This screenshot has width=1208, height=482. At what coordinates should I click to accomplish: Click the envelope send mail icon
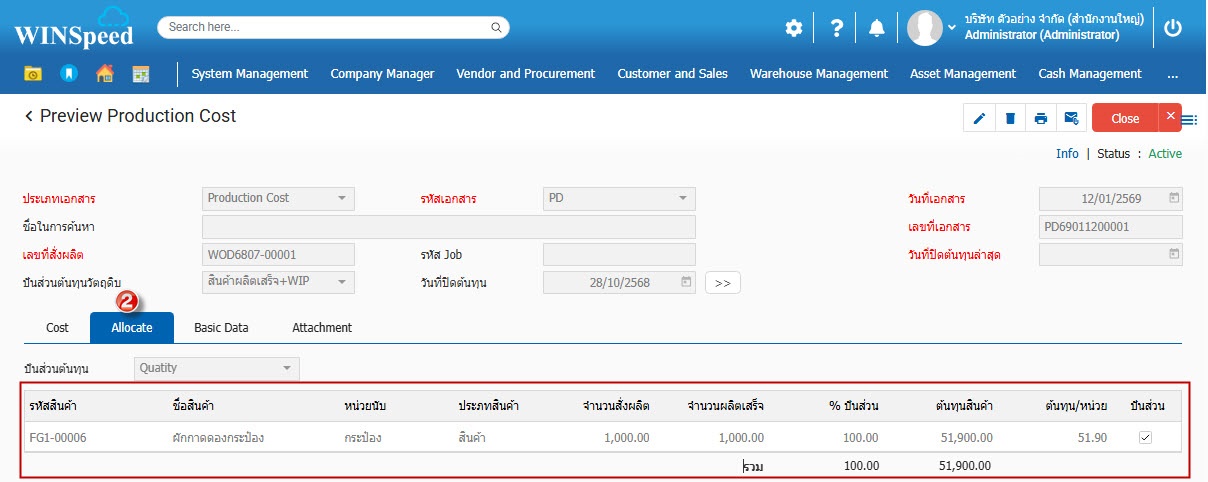tap(1071, 118)
